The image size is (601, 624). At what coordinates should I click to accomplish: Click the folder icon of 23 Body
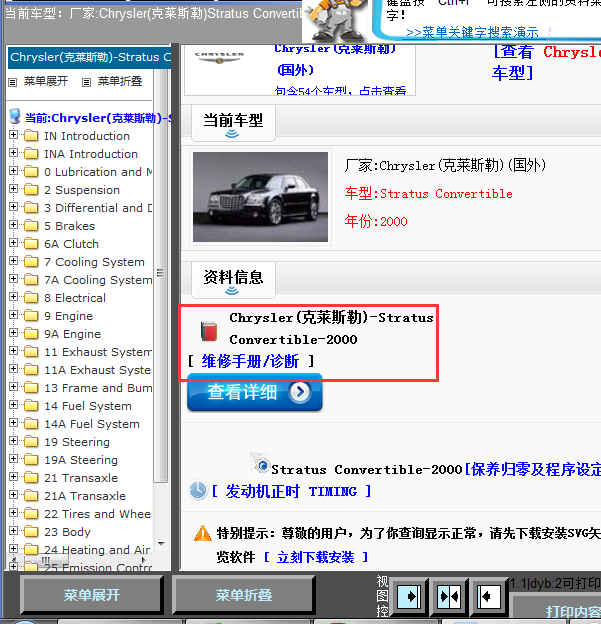click(x=31, y=532)
